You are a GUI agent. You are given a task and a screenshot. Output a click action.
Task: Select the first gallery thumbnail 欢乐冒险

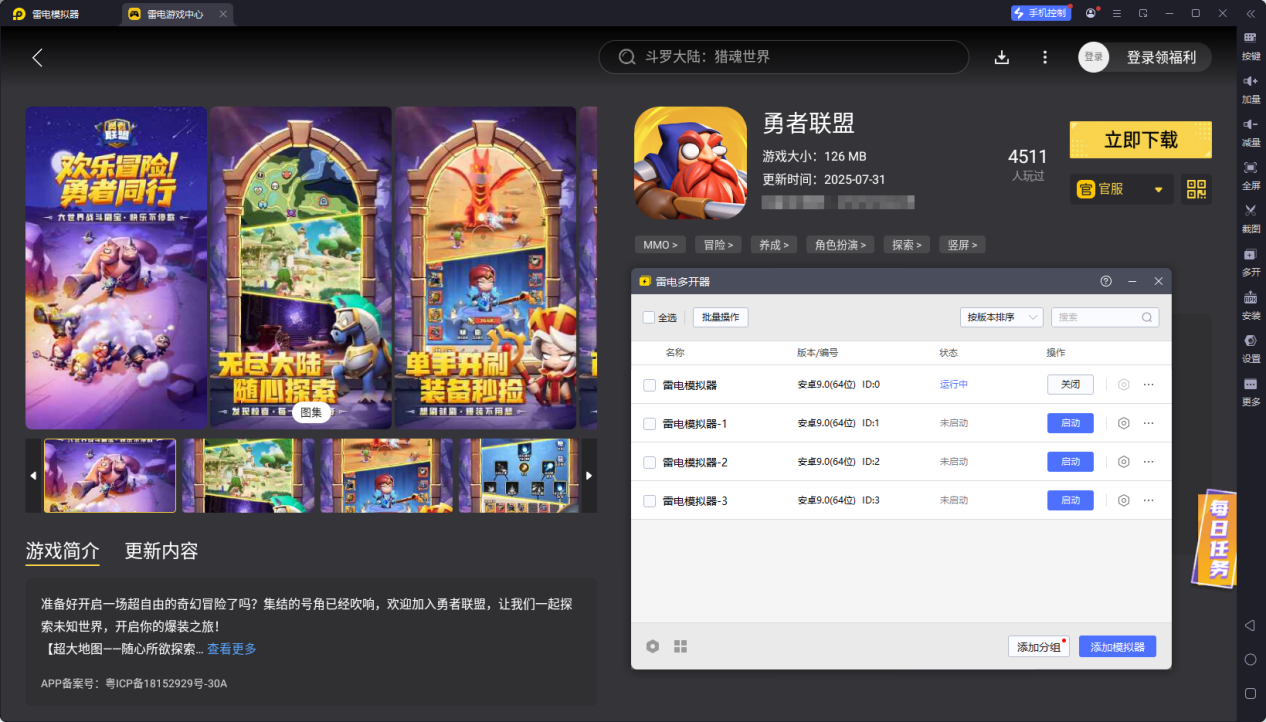tap(110, 475)
